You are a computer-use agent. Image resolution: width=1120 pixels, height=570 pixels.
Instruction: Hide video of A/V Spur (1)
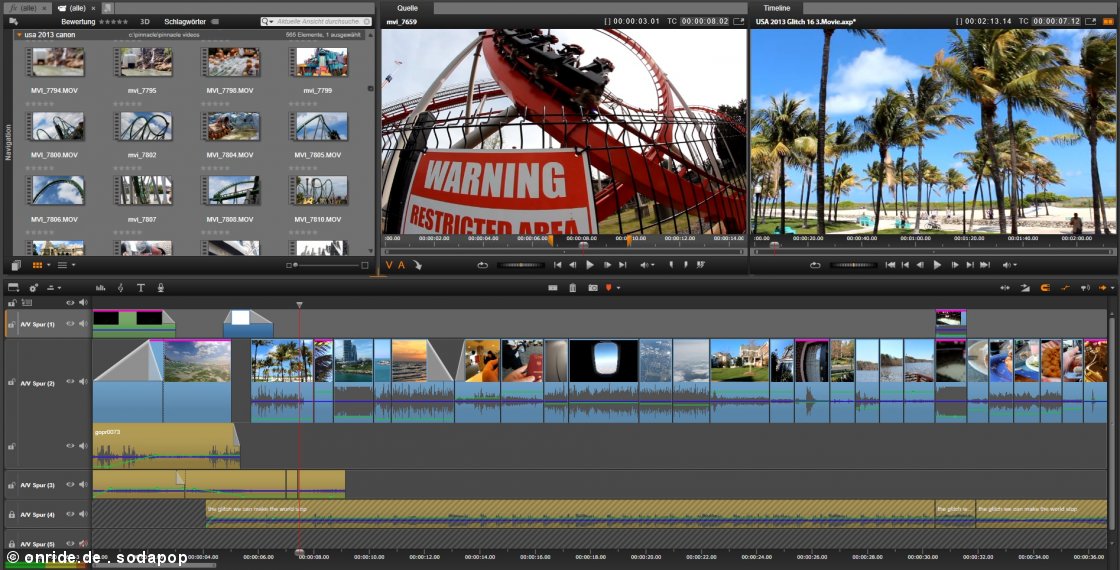(x=70, y=324)
